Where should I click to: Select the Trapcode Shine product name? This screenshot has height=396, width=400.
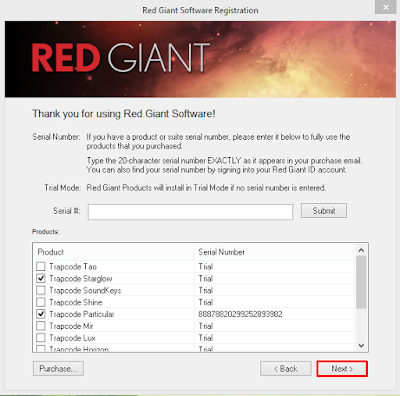pyautogui.click(x=76, y=302)
